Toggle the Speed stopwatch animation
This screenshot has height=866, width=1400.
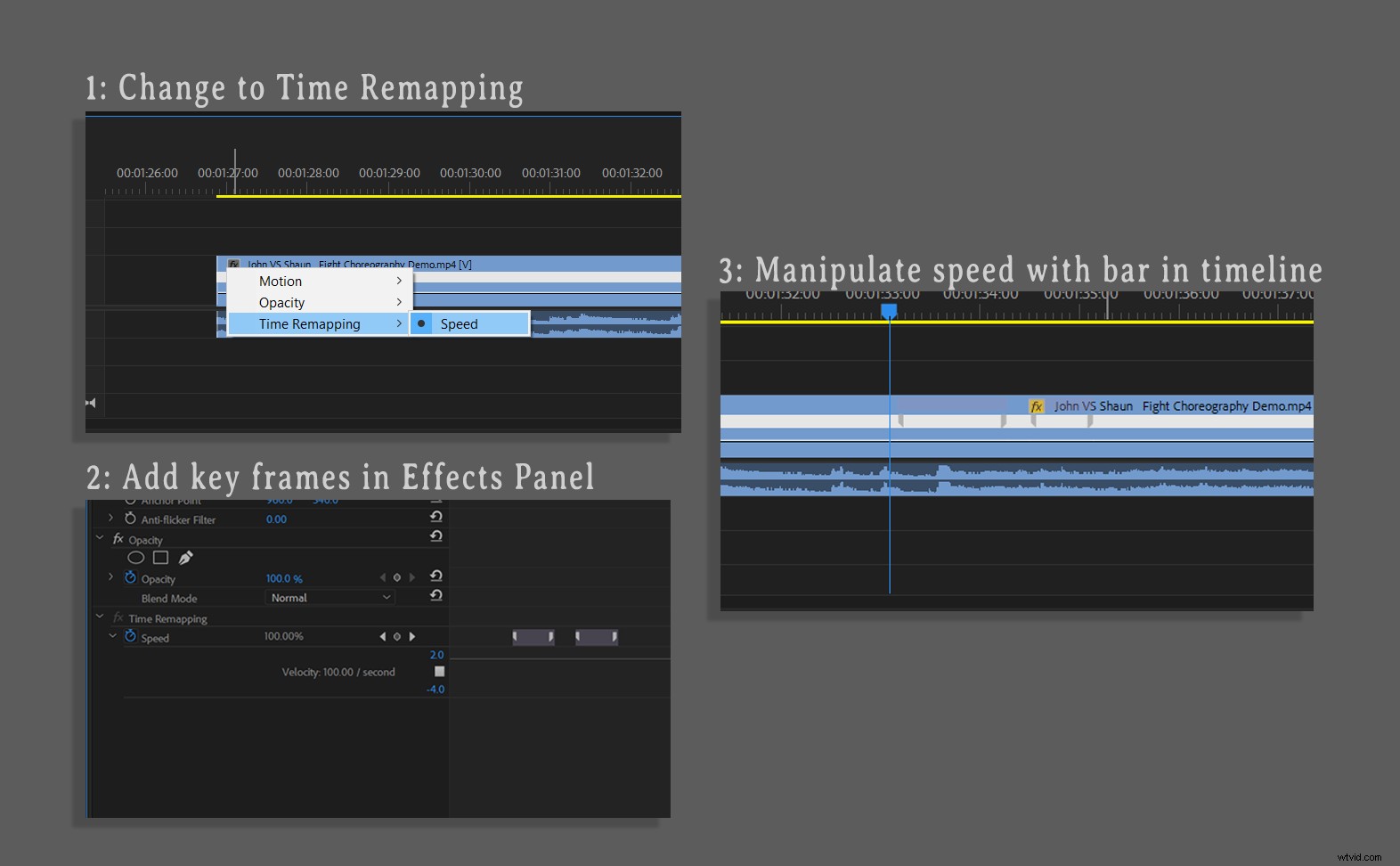(130, 636)
